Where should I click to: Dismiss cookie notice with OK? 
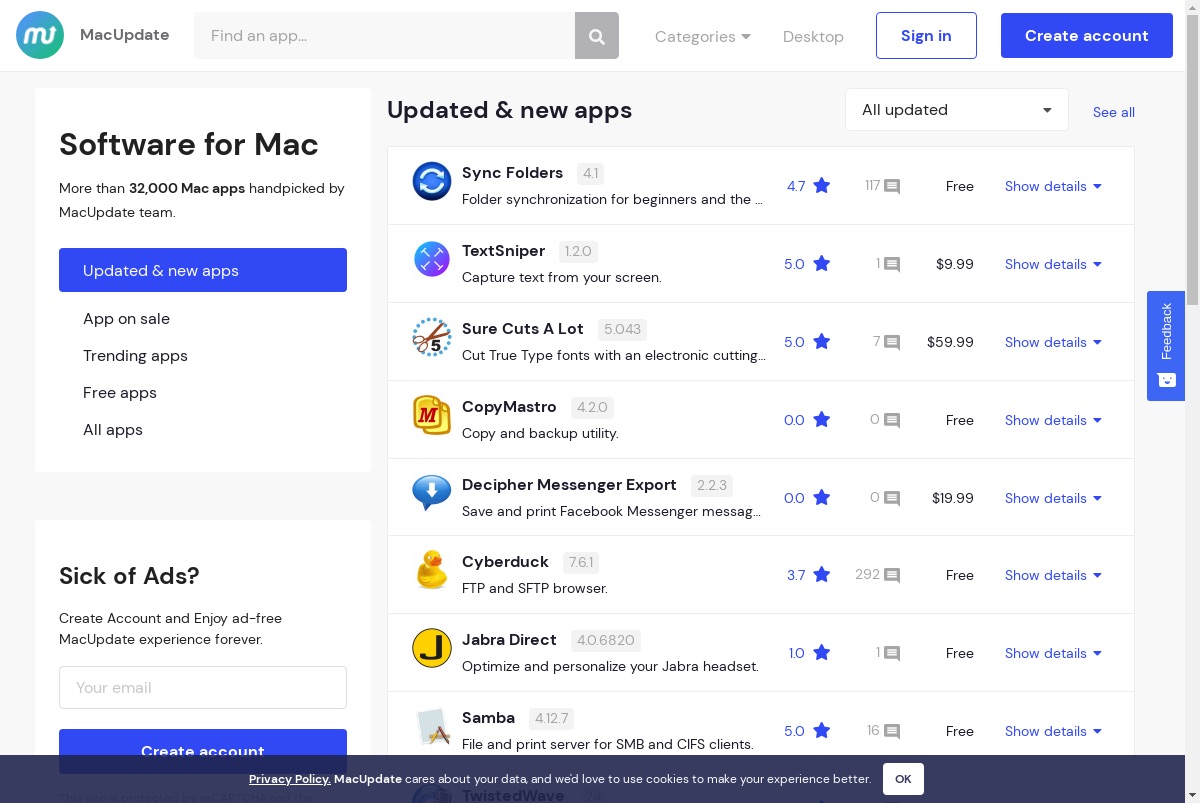pos(903,779)
